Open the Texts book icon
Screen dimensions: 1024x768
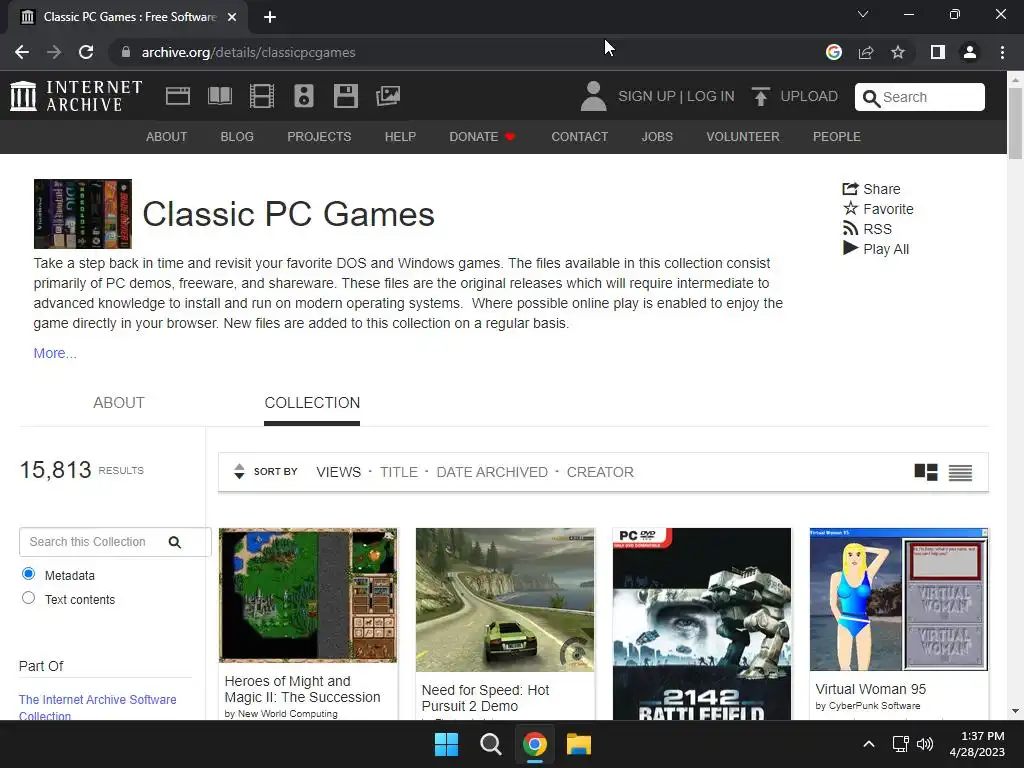pyautogui.click(x=219, y=96)
